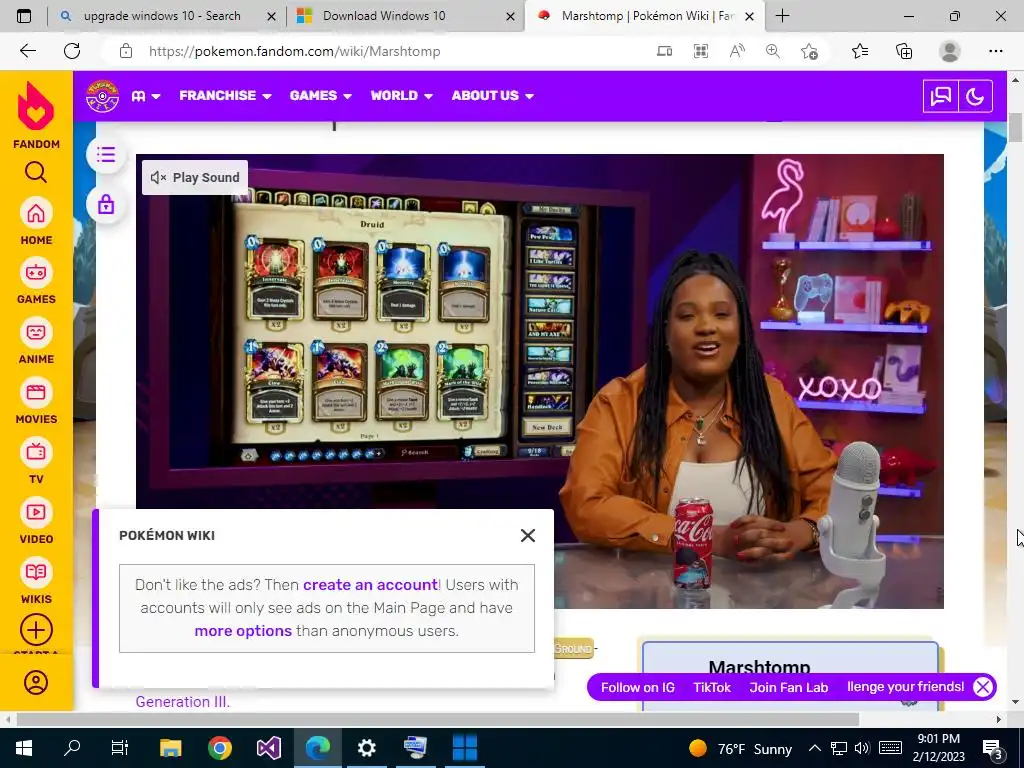Expand the Explore dropdown in wiki nav
Viewport: 1024px width, 768px height.
click(x=146, y=96)
